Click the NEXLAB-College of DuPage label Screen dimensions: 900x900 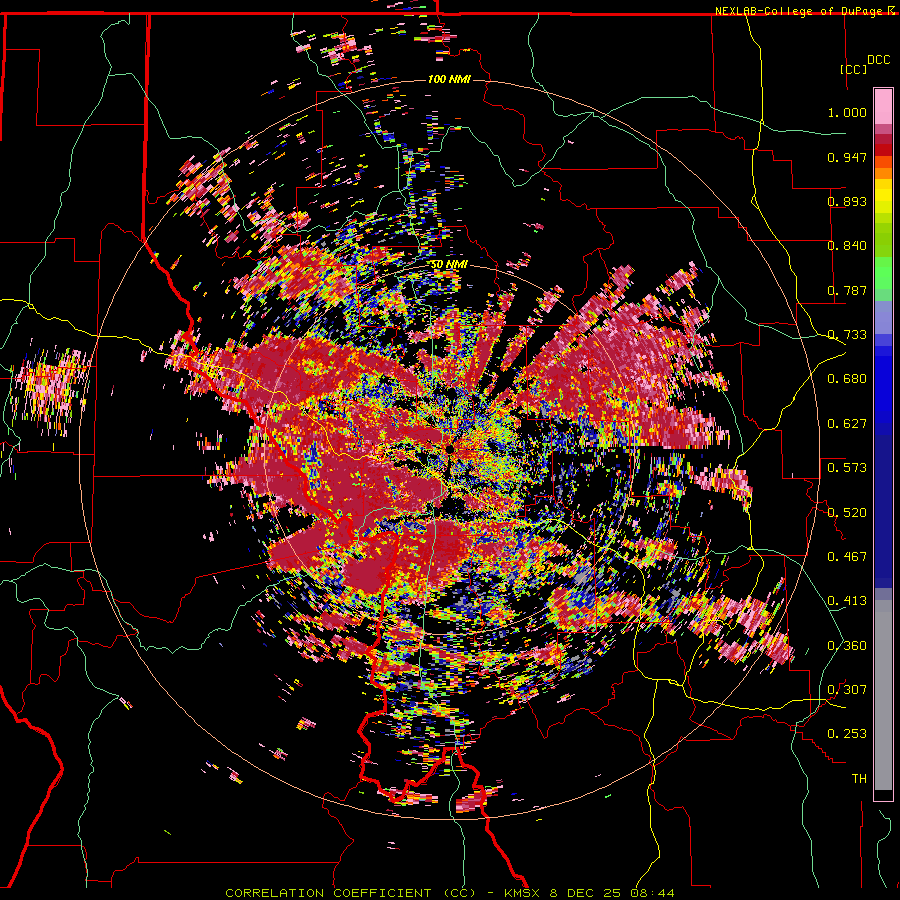tap(800, 11)
